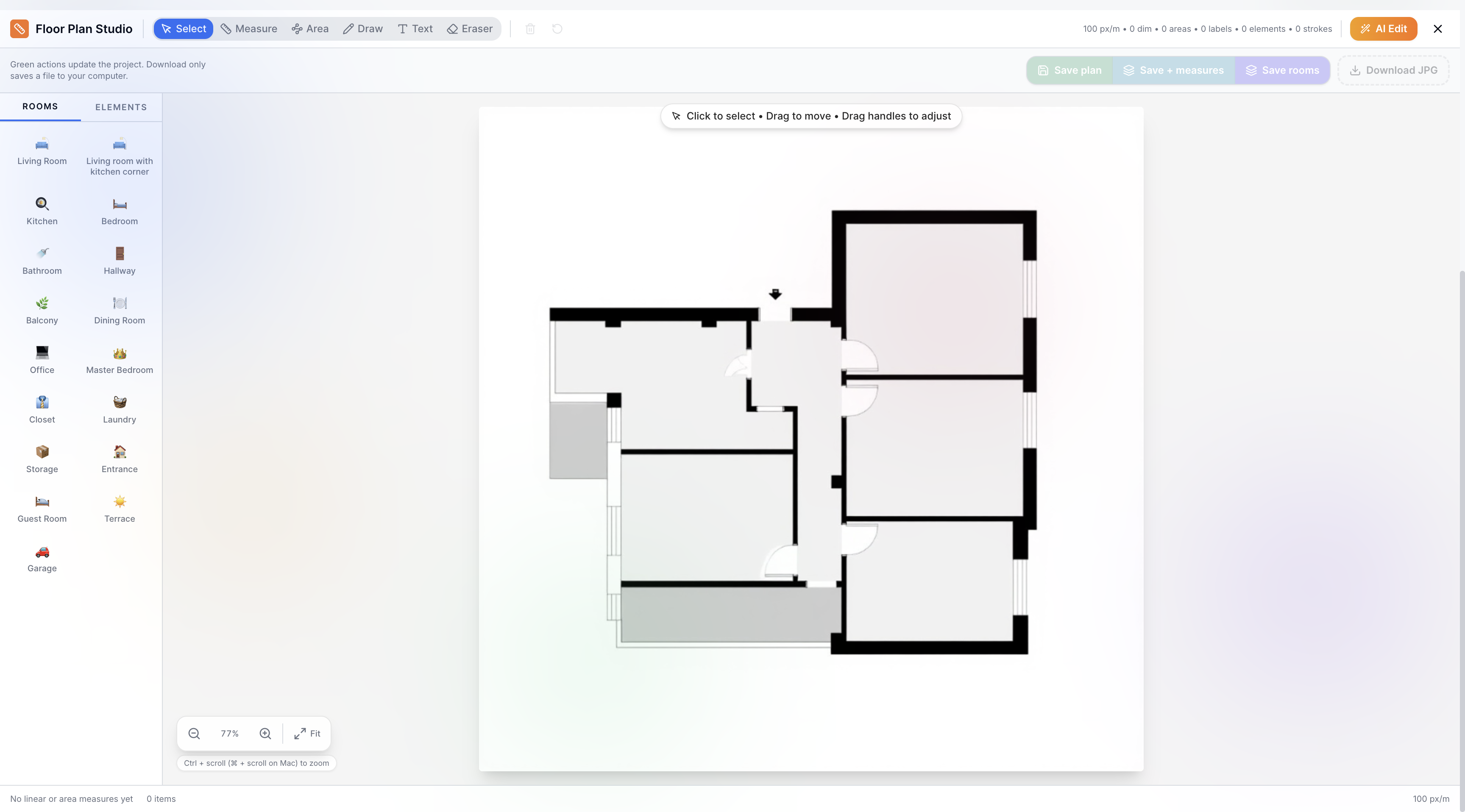Click Save + measures button
Viewport: 1465px width, 812px height.
click(1173, 70)
